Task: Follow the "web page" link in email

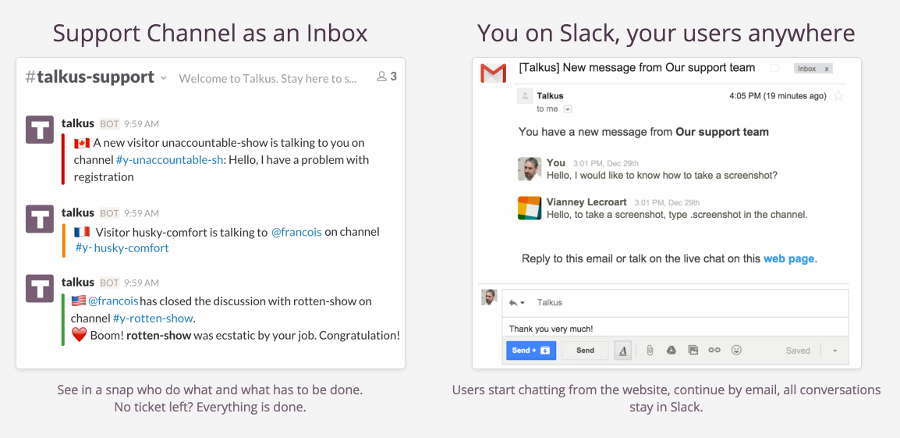Action: tap(789, 258)
